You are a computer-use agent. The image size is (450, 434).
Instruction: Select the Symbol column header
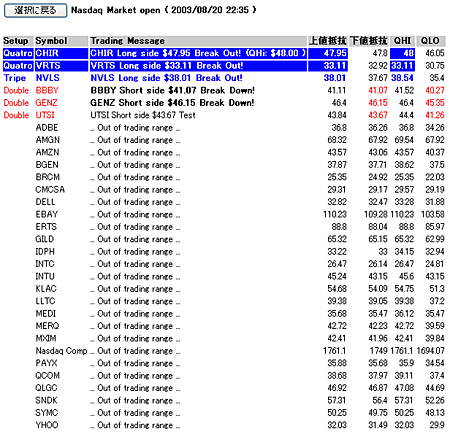coord(61,41)
